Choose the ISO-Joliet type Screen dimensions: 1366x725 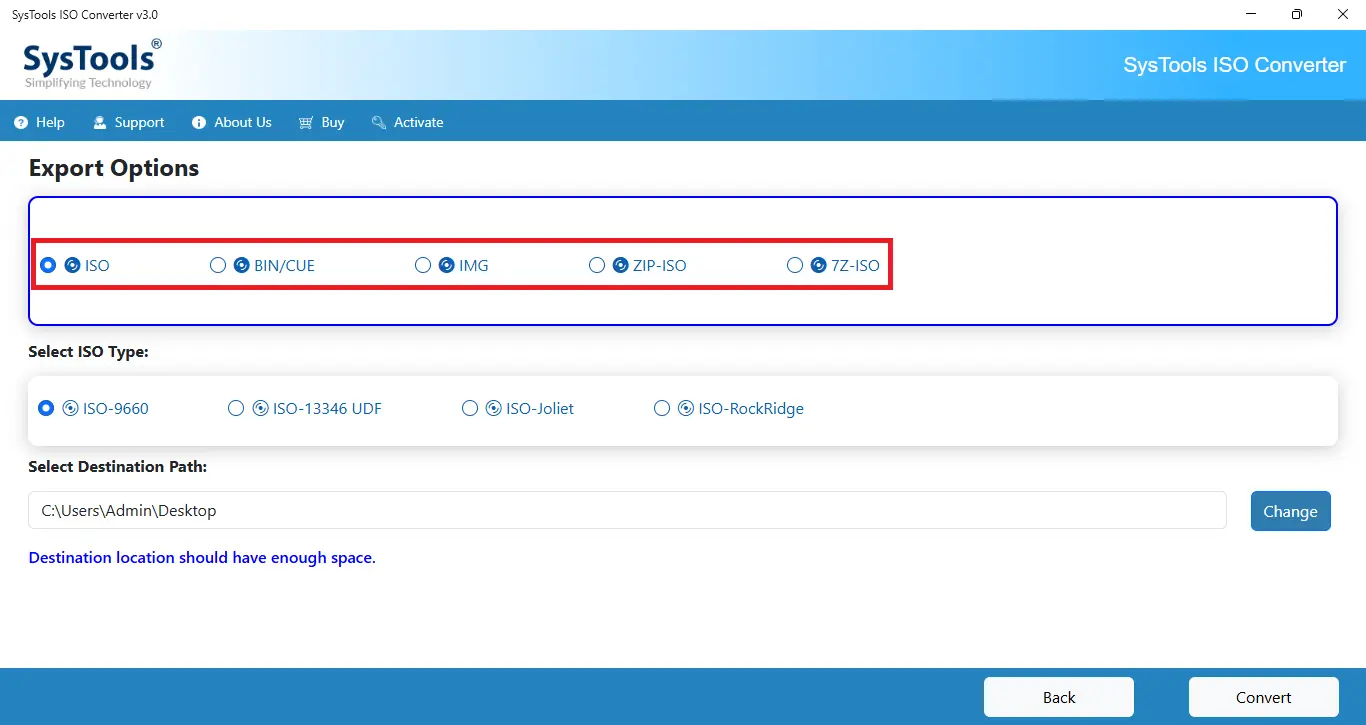[470, 408]
